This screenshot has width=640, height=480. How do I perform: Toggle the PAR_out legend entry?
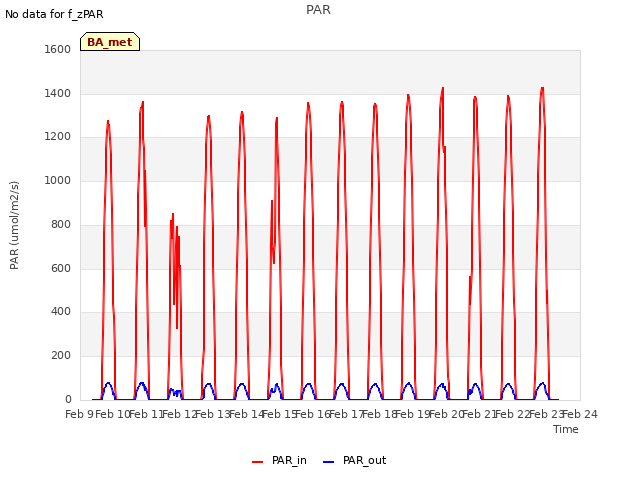click(354, 460)
